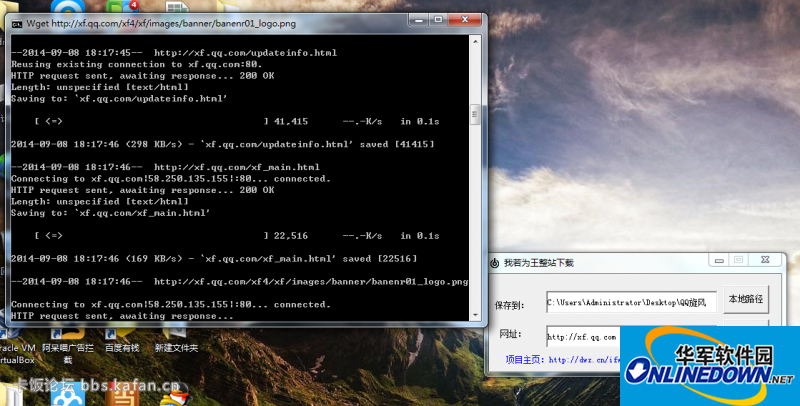Open the QQ penguin desktop icon
The image size is (800, 406).
point(176,395)
